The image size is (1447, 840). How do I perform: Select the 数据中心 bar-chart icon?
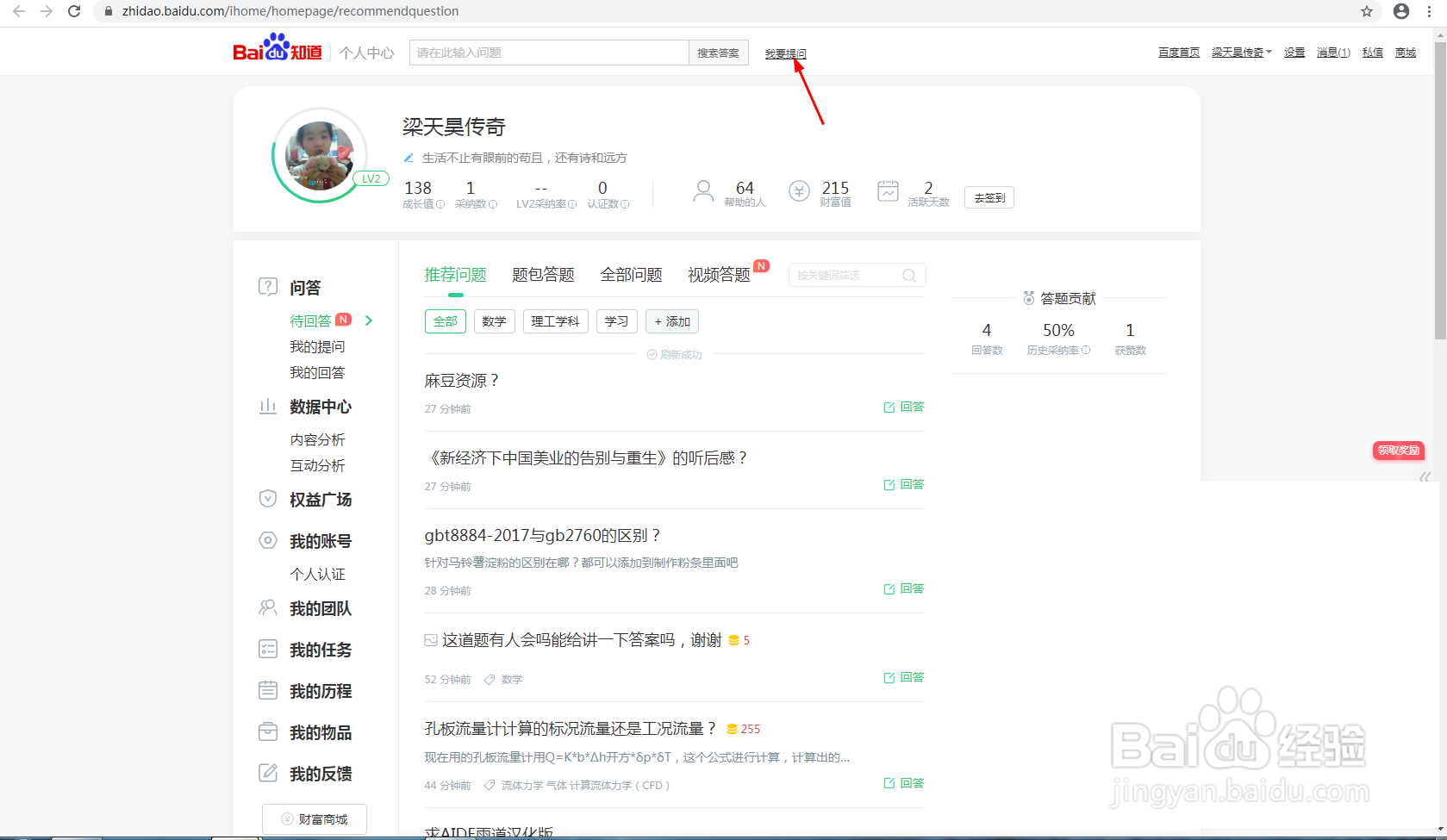pos(268,406)
